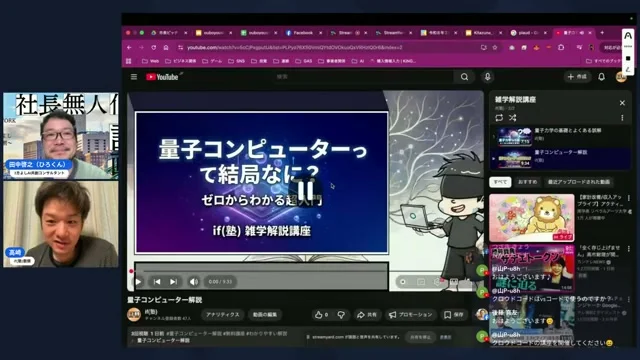This screenshot has height=360, width=640.
Task: Open the playlist three-dot options menu
Action: 622,118
